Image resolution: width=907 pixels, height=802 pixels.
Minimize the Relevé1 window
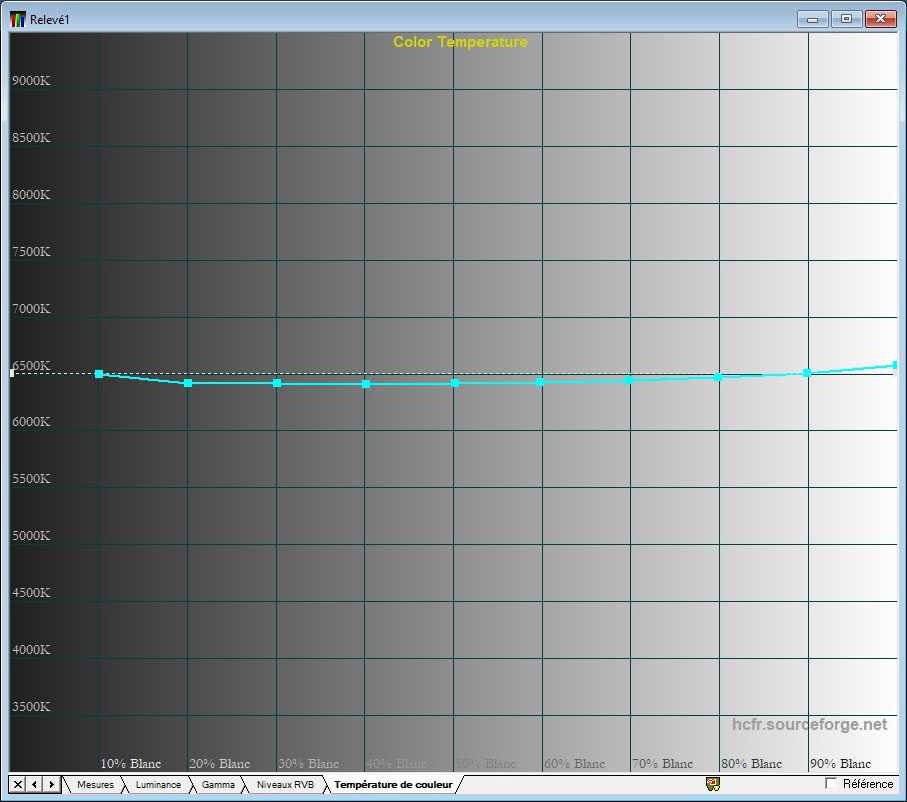pos(813,19)
